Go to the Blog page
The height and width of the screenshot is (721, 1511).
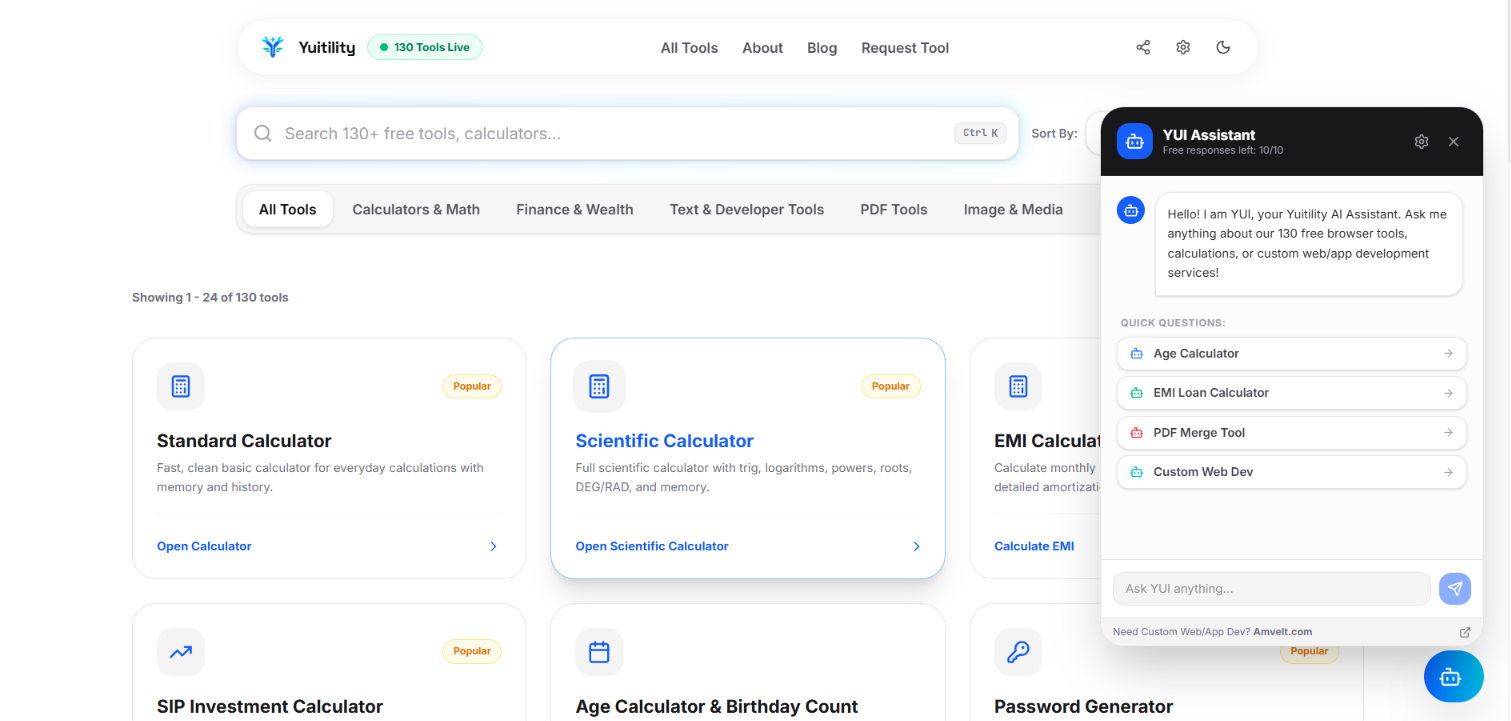click(x=822, y=48)
